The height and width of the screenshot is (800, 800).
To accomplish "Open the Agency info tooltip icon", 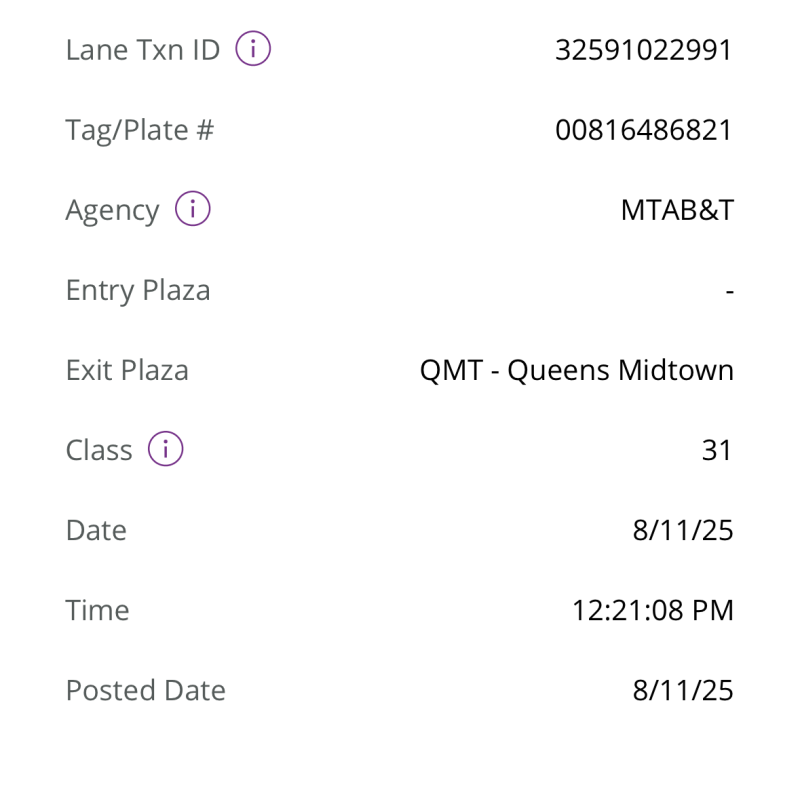I will coord(193,209).
